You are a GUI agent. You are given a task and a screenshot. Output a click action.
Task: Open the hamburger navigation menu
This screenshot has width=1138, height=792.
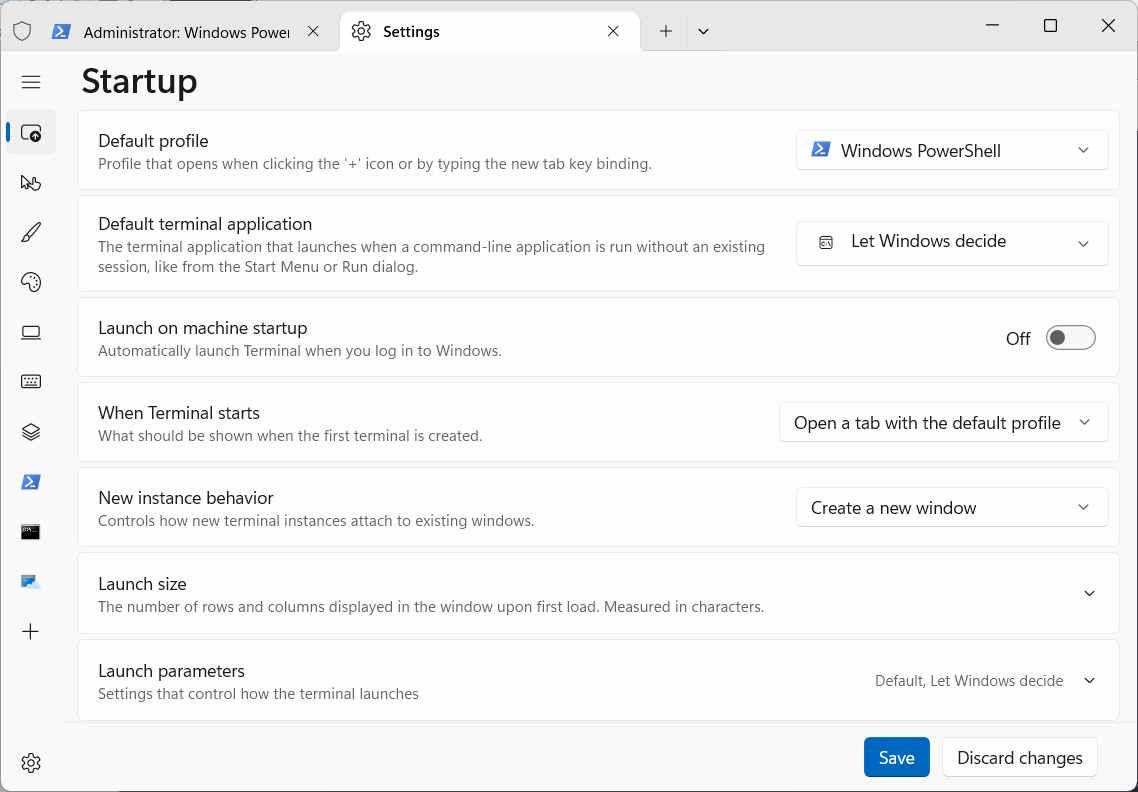(x=31, y=82)
